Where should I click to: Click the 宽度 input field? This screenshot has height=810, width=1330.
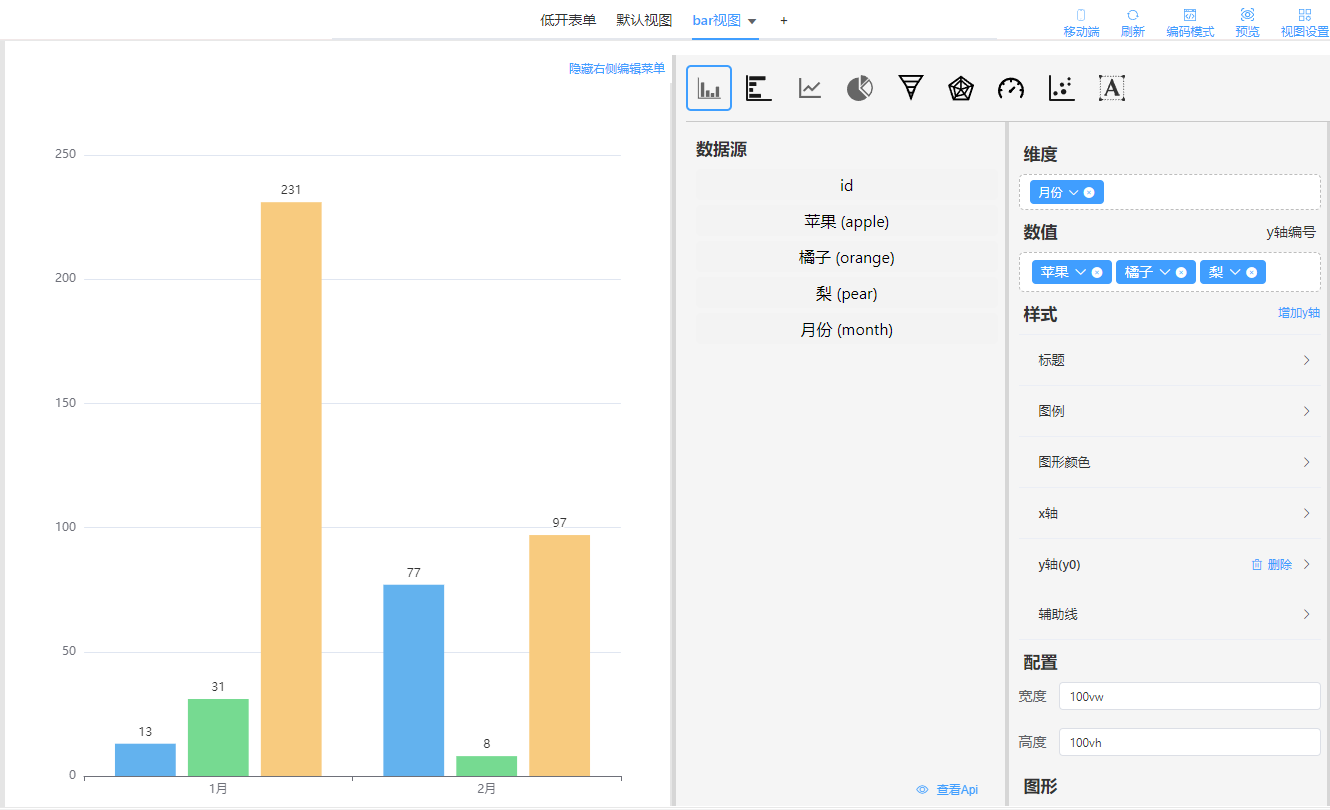[1189, 696]
